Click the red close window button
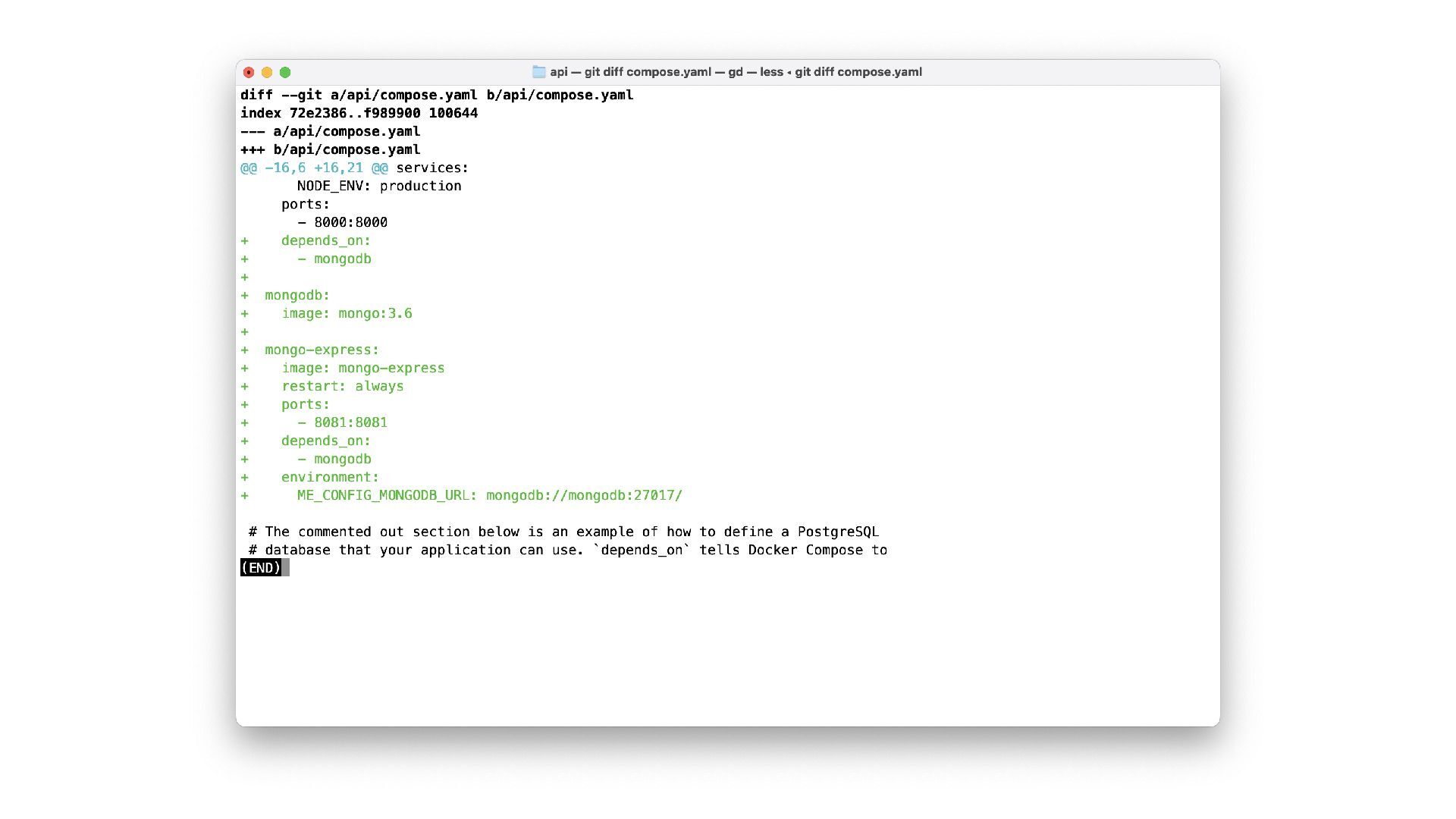Screen dimensions: 1456x819 (249, 72)
